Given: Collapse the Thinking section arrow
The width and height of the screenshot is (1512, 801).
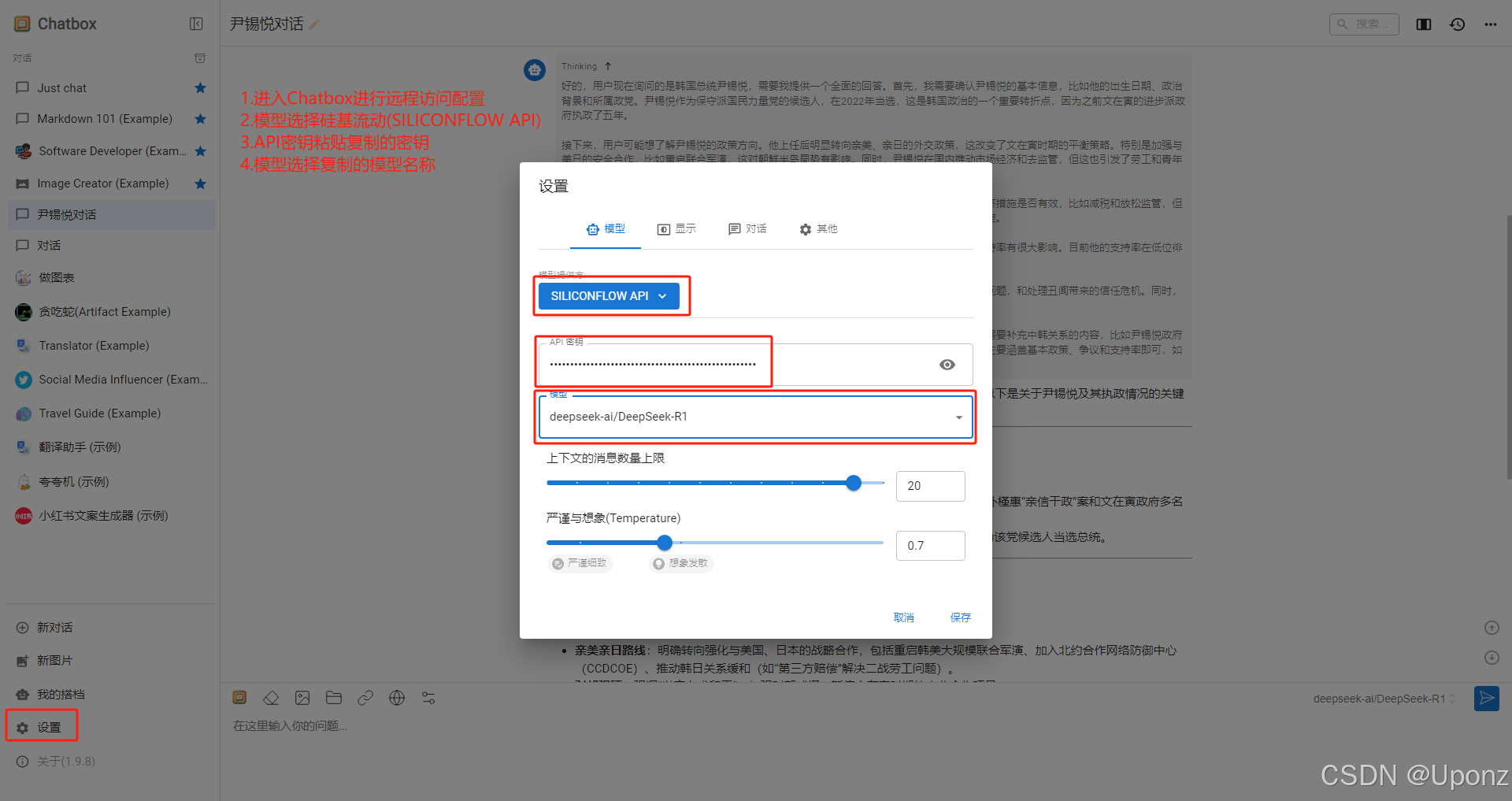Looking at the screenshot, I should point(608,66).
